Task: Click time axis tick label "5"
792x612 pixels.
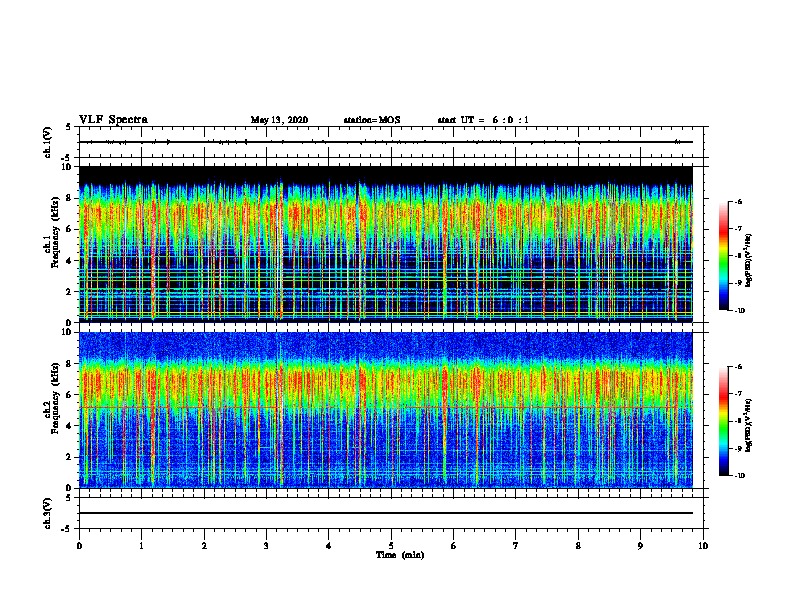Action: coord(391,545)
